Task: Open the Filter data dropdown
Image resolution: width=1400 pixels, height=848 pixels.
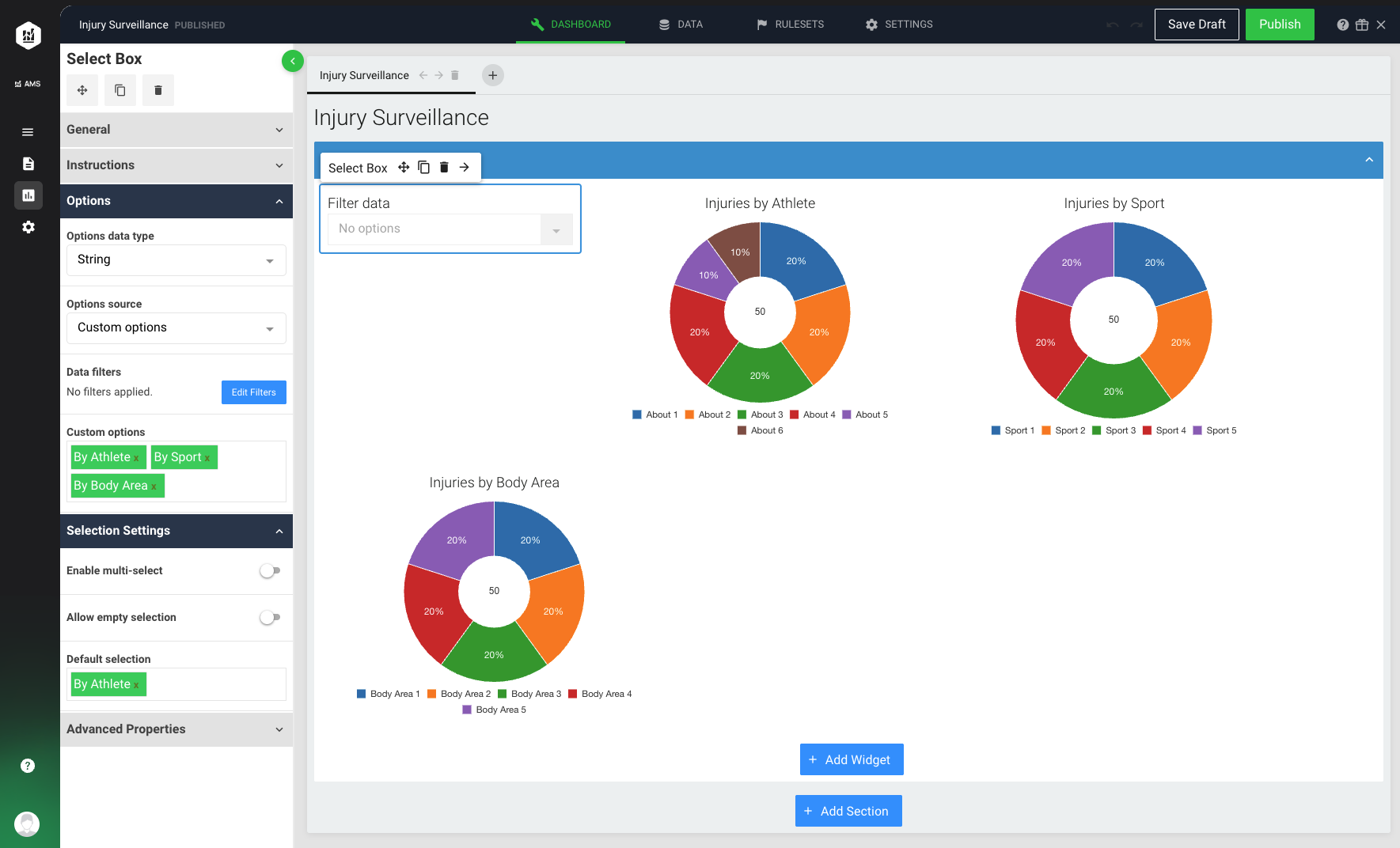Action: coord(450,229)
